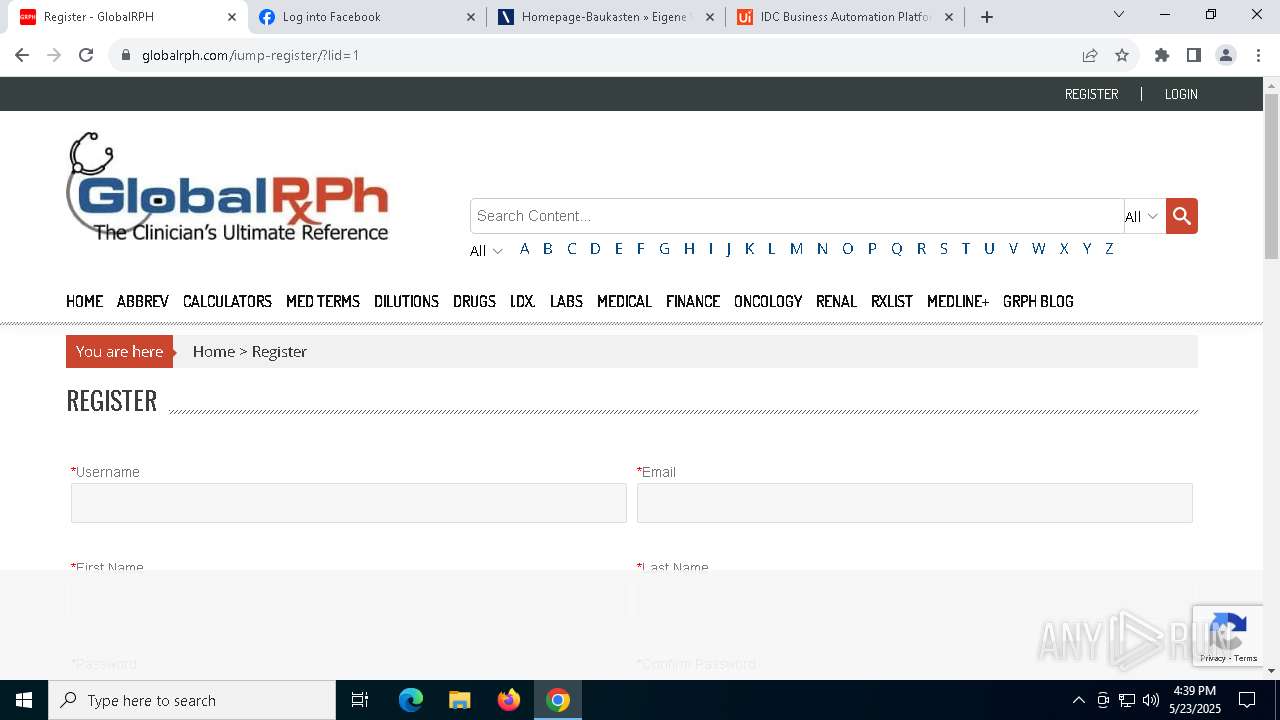Open the CALCULATORS menu
This screenshot has width=1280, height=720.
point(227,301)
